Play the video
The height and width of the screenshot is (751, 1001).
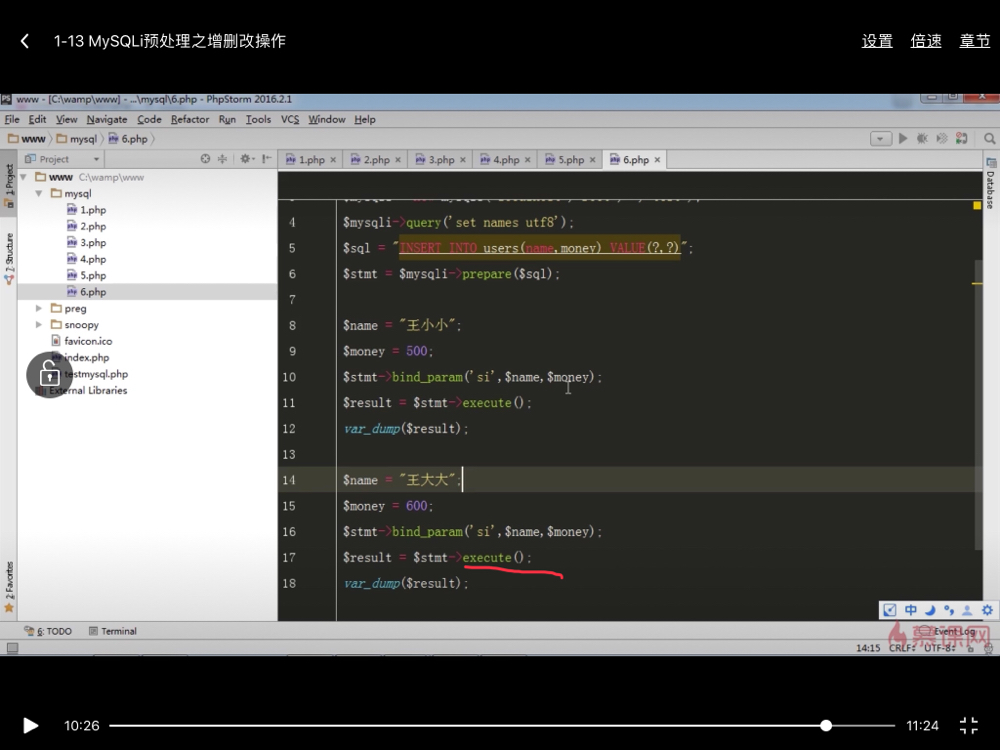(30, 725)
